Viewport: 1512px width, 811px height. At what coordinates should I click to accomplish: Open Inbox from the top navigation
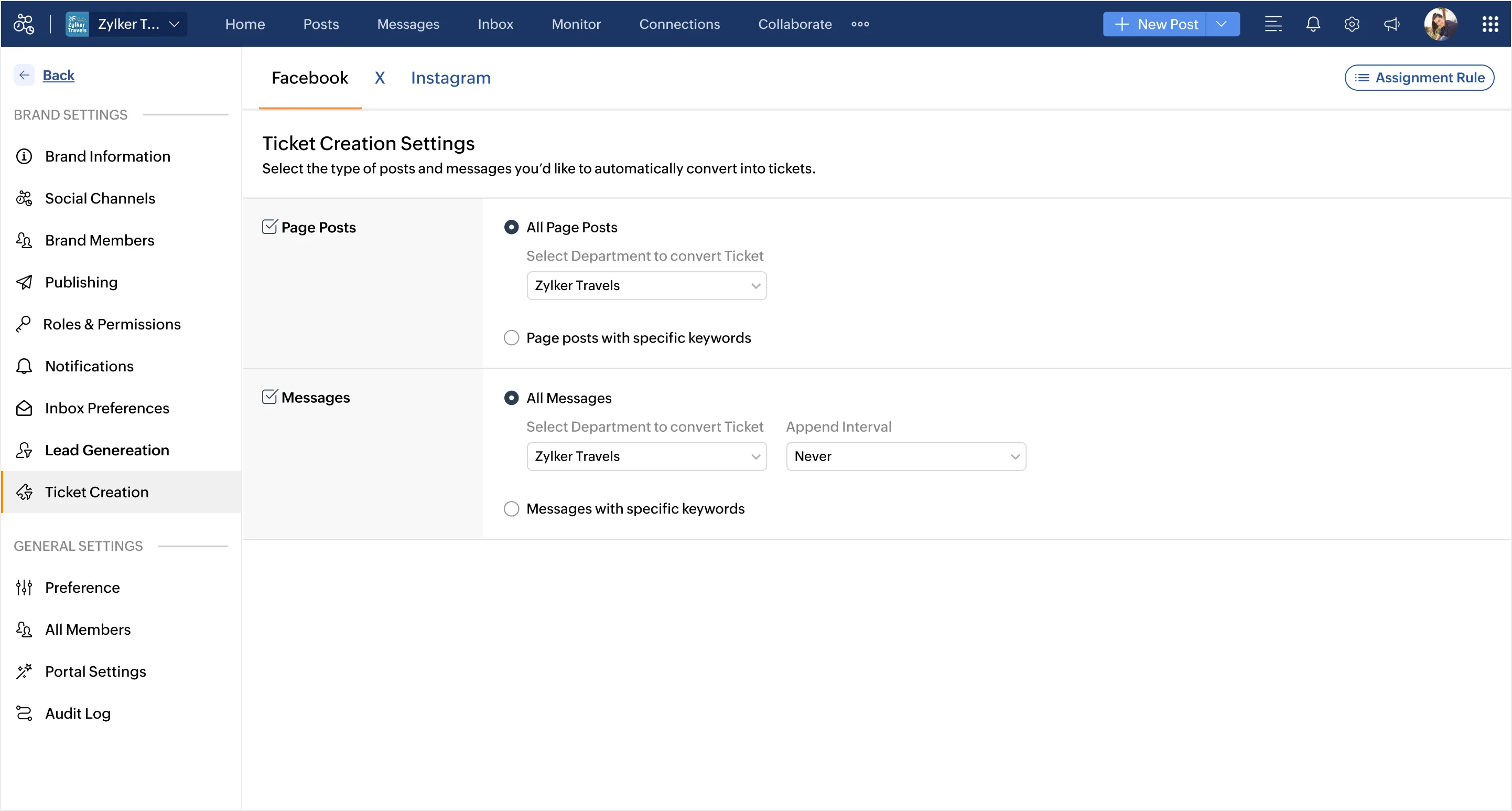[495, 24]
